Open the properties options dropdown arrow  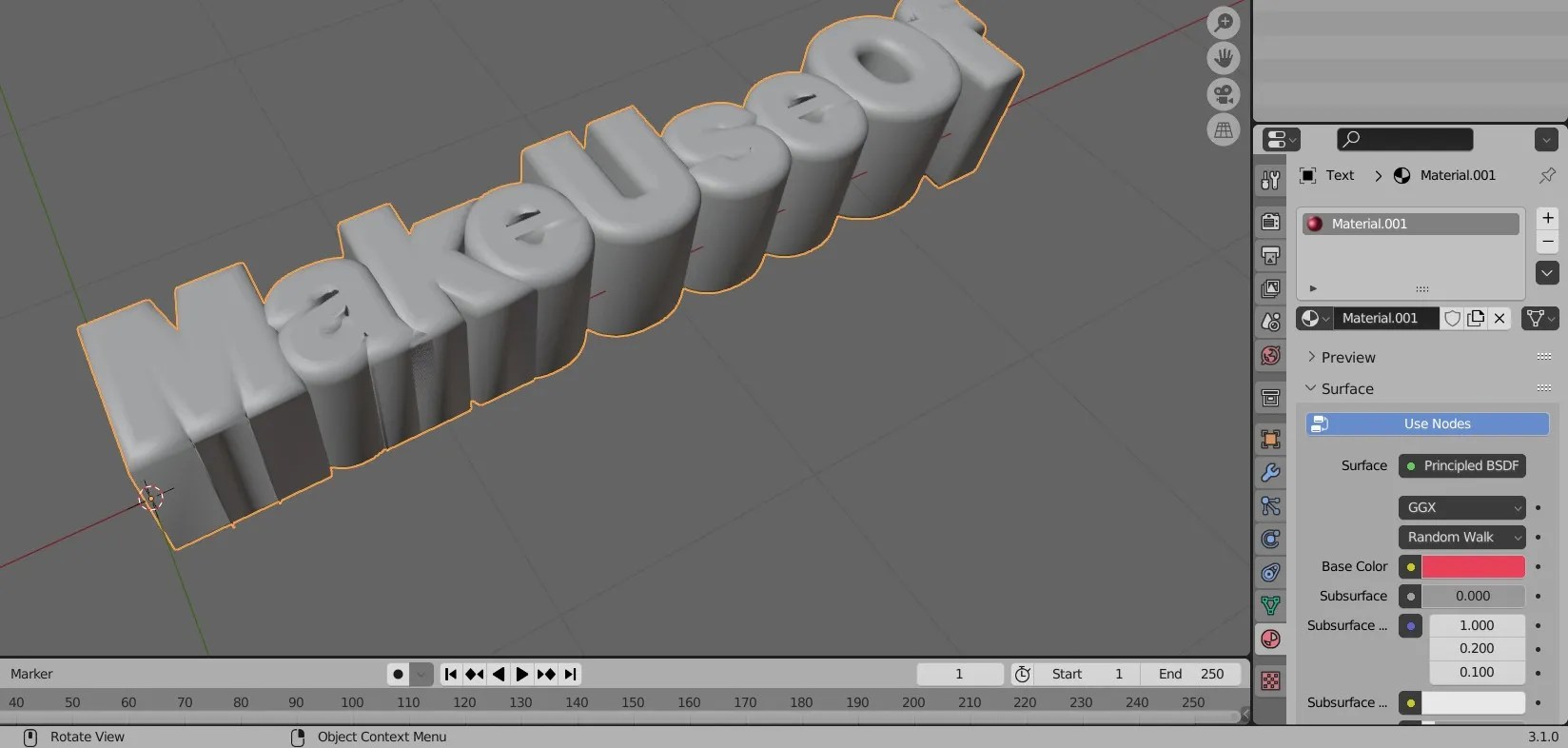tap(1546, 140)
